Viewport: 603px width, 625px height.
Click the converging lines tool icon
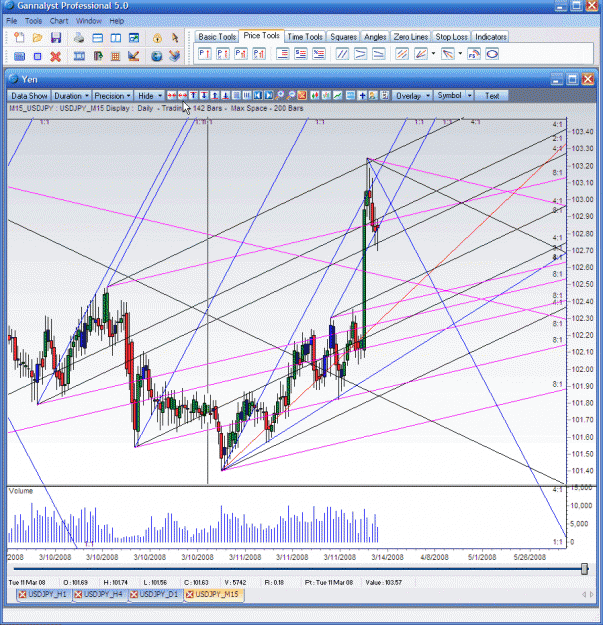pyautogui.click(x=360, y=54)
